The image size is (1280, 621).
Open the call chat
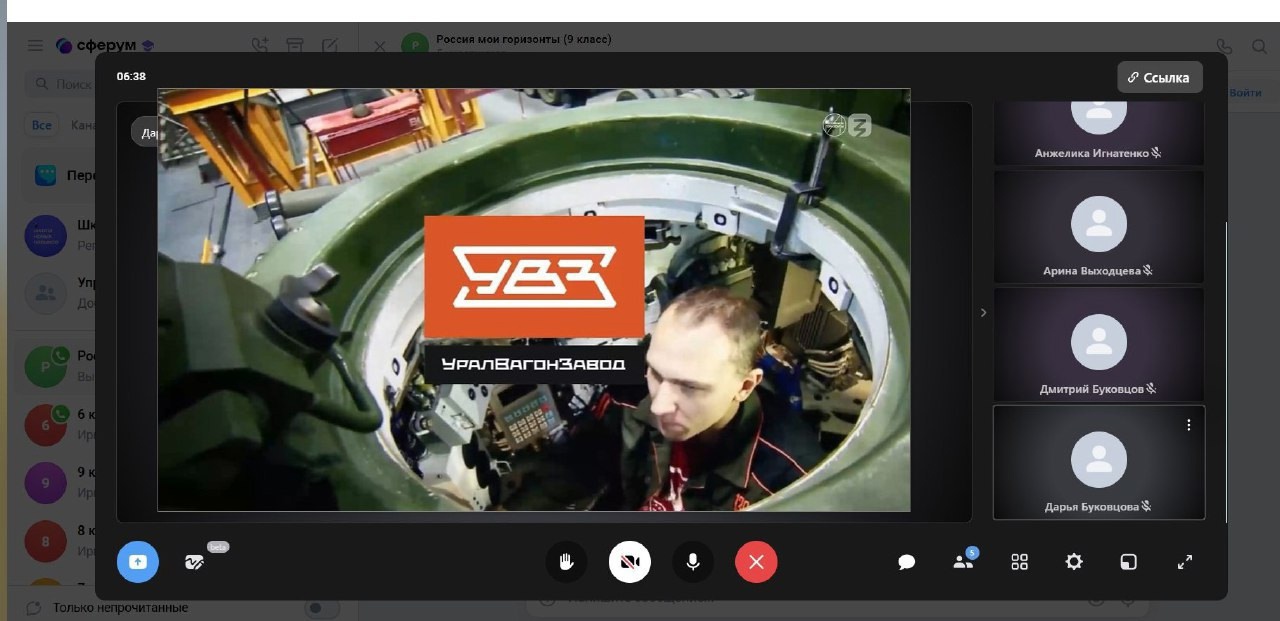pyautogui.click(x=907, y=562)
